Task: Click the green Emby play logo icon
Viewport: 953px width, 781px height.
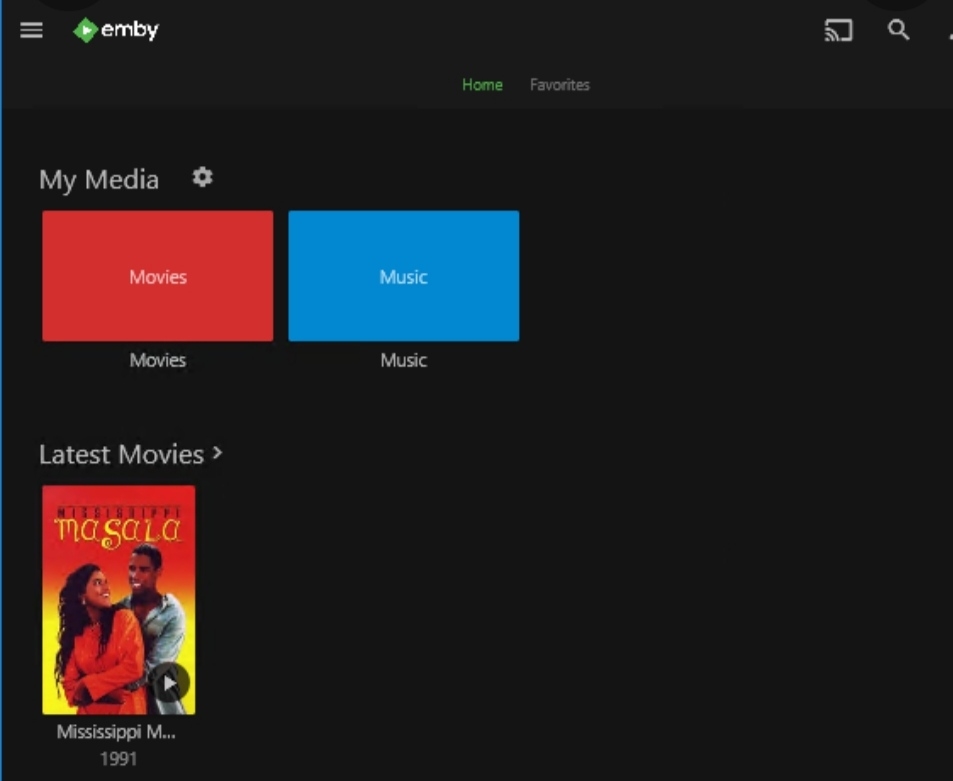Action: [x=86, y=30]
